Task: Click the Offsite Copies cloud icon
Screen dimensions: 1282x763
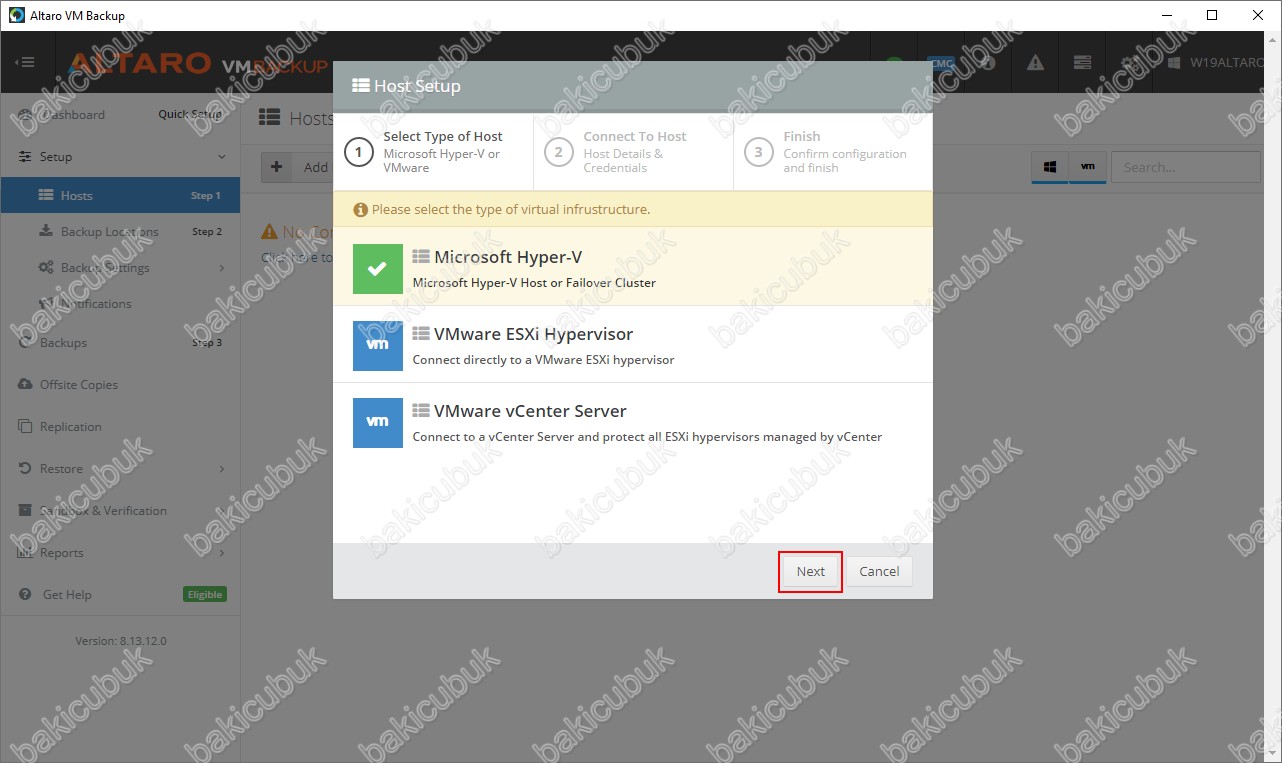Action: (x=25, y=384)
